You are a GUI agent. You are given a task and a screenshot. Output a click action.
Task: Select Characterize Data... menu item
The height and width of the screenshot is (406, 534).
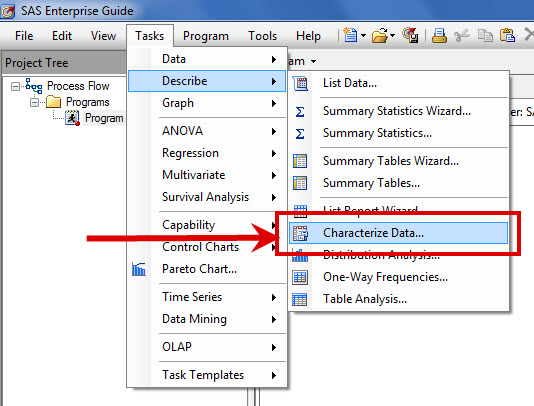[x=398, y=233]
